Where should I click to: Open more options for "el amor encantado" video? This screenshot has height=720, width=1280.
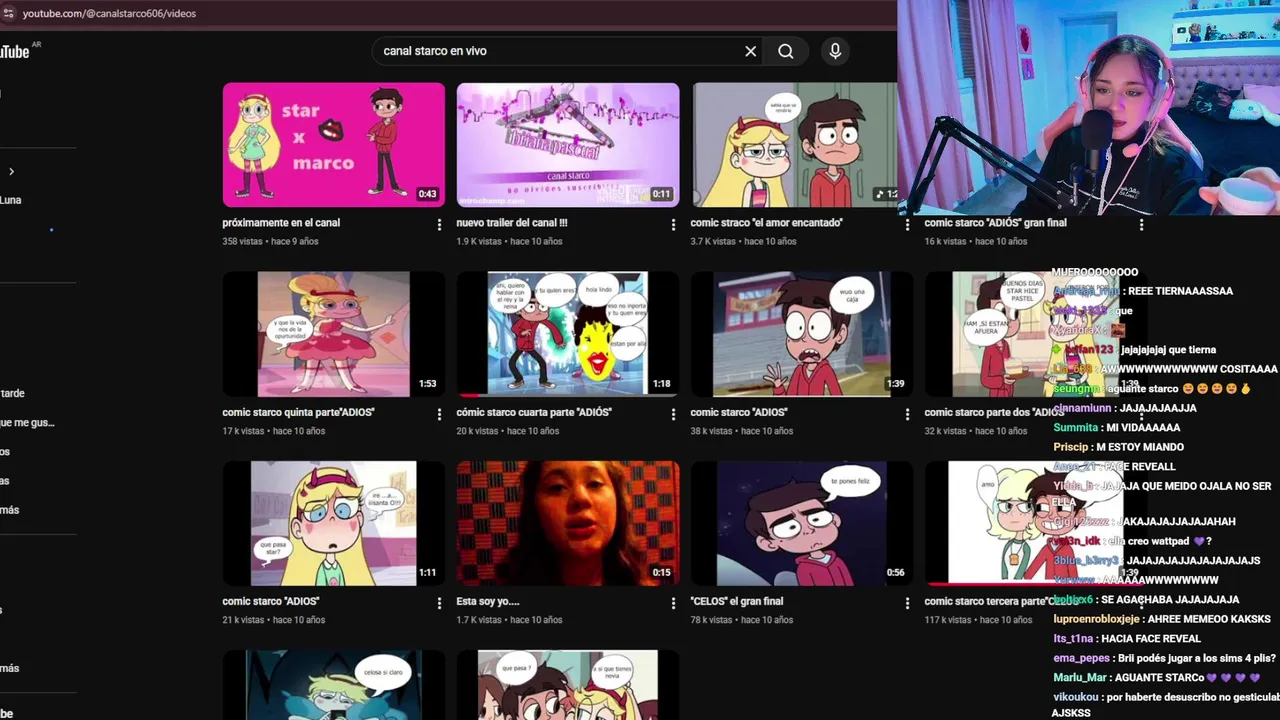(907, 225)
